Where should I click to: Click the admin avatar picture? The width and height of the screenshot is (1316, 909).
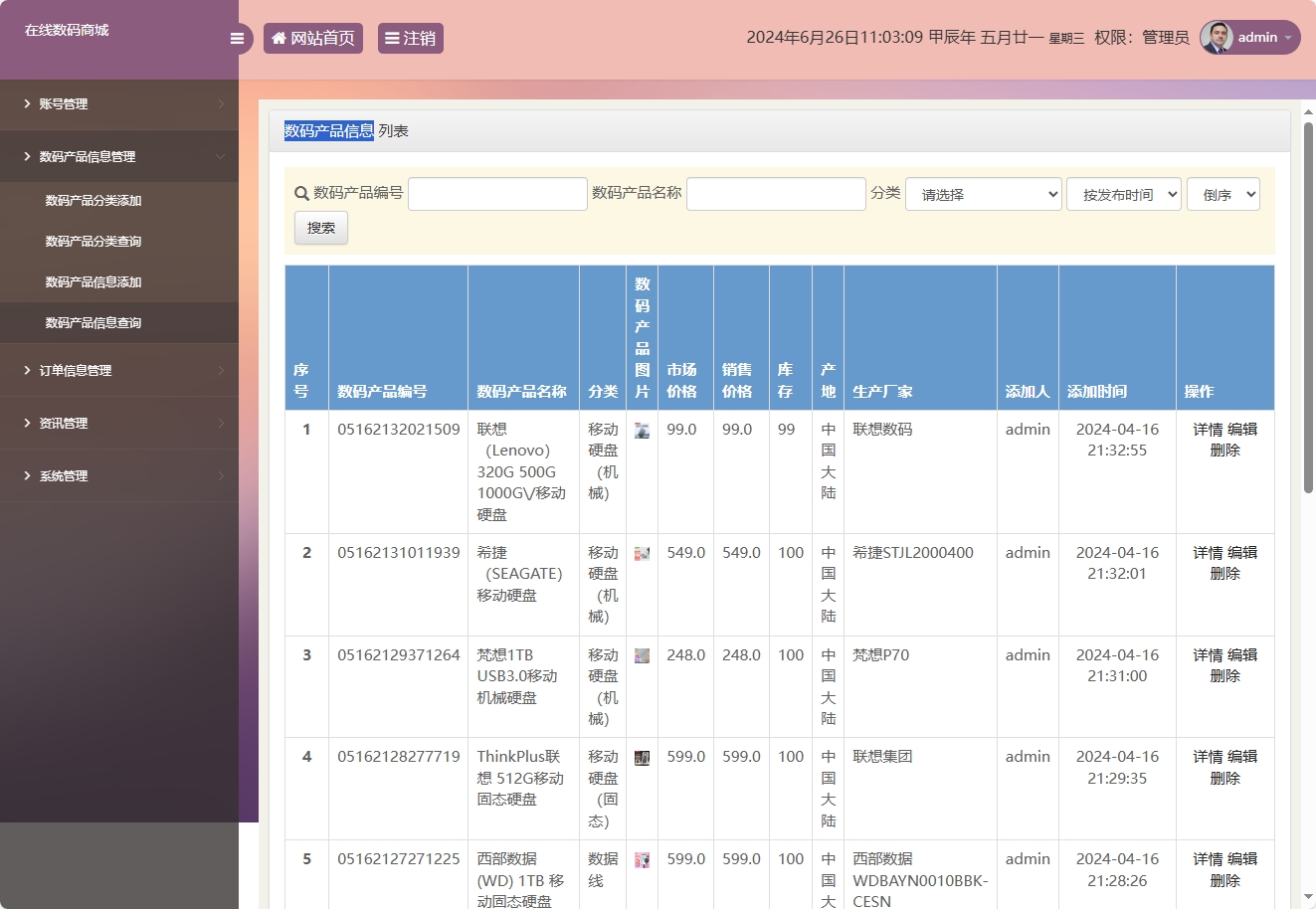[1216, 37]
